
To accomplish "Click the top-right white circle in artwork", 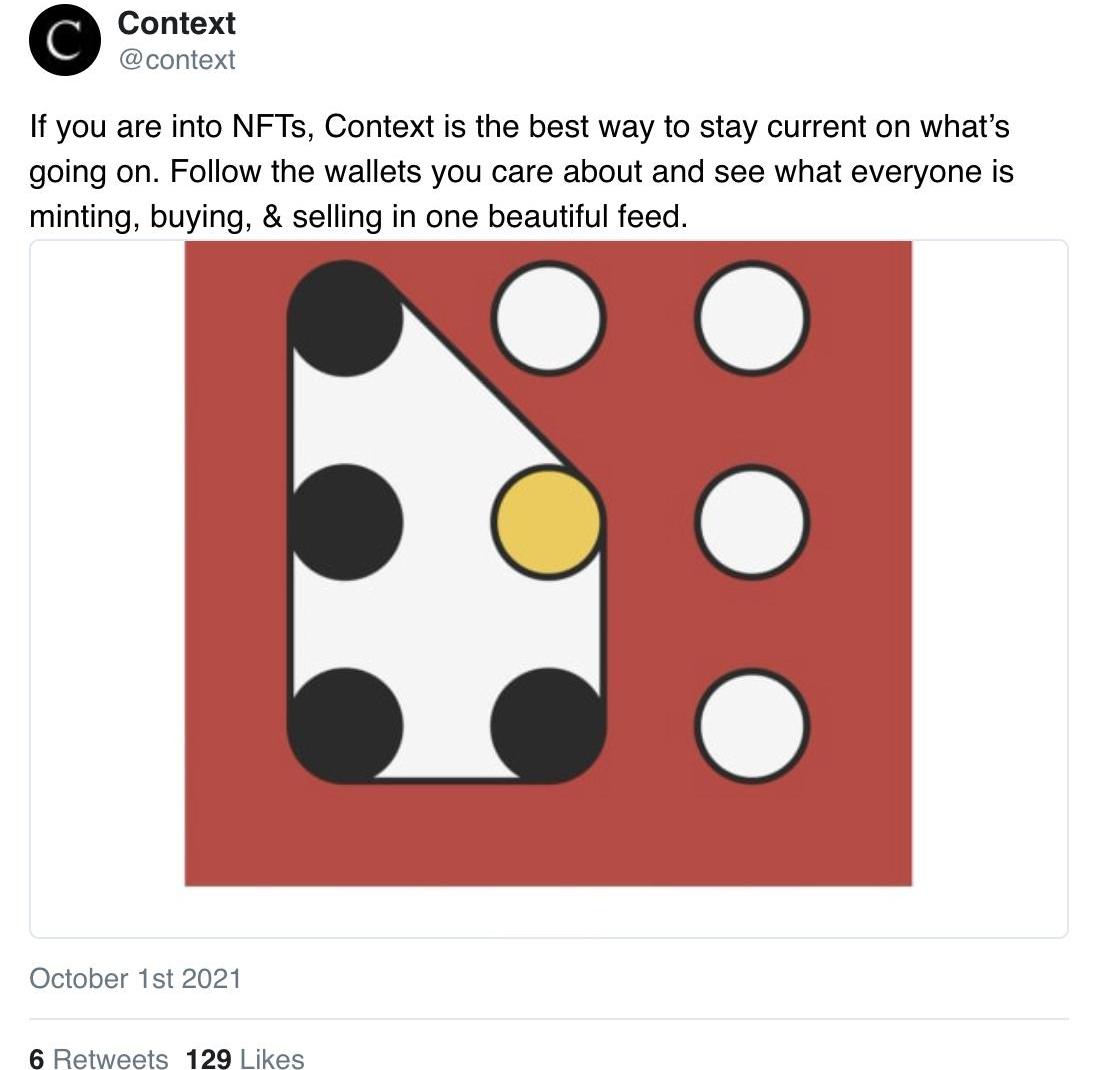I will [752, 318].
